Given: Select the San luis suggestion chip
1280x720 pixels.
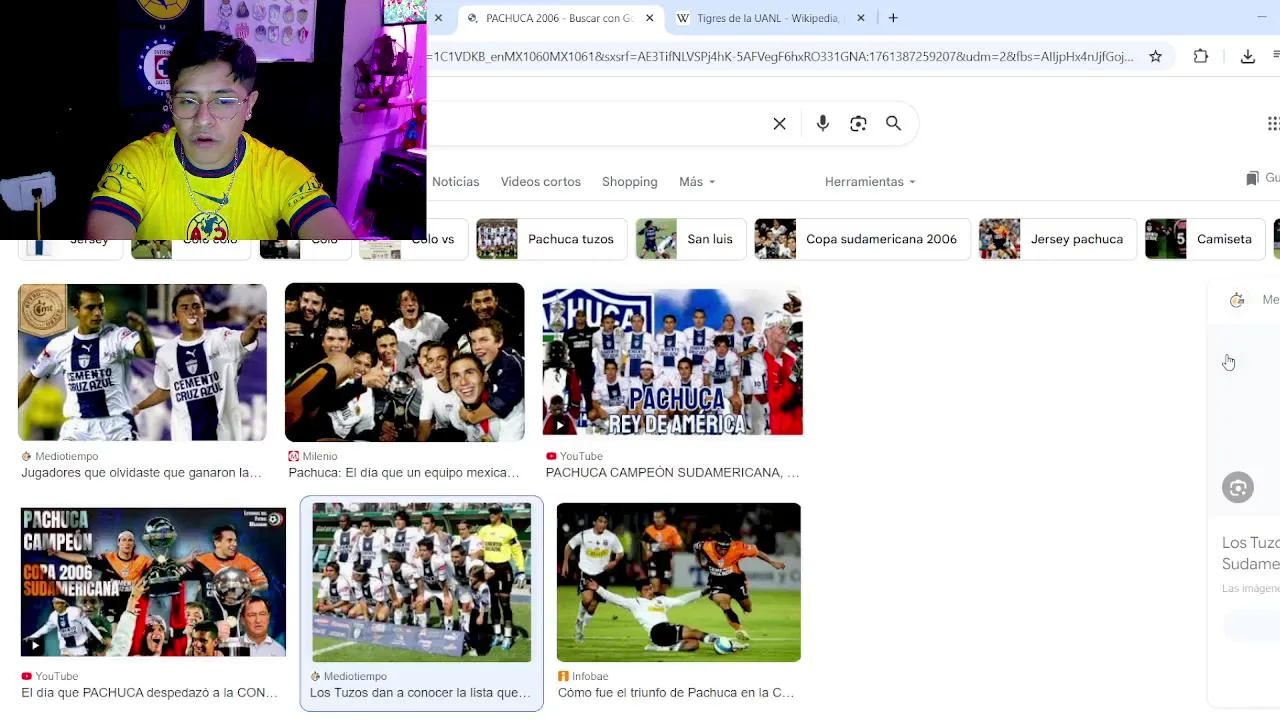Looking at the screenshot, I should 690,239.
